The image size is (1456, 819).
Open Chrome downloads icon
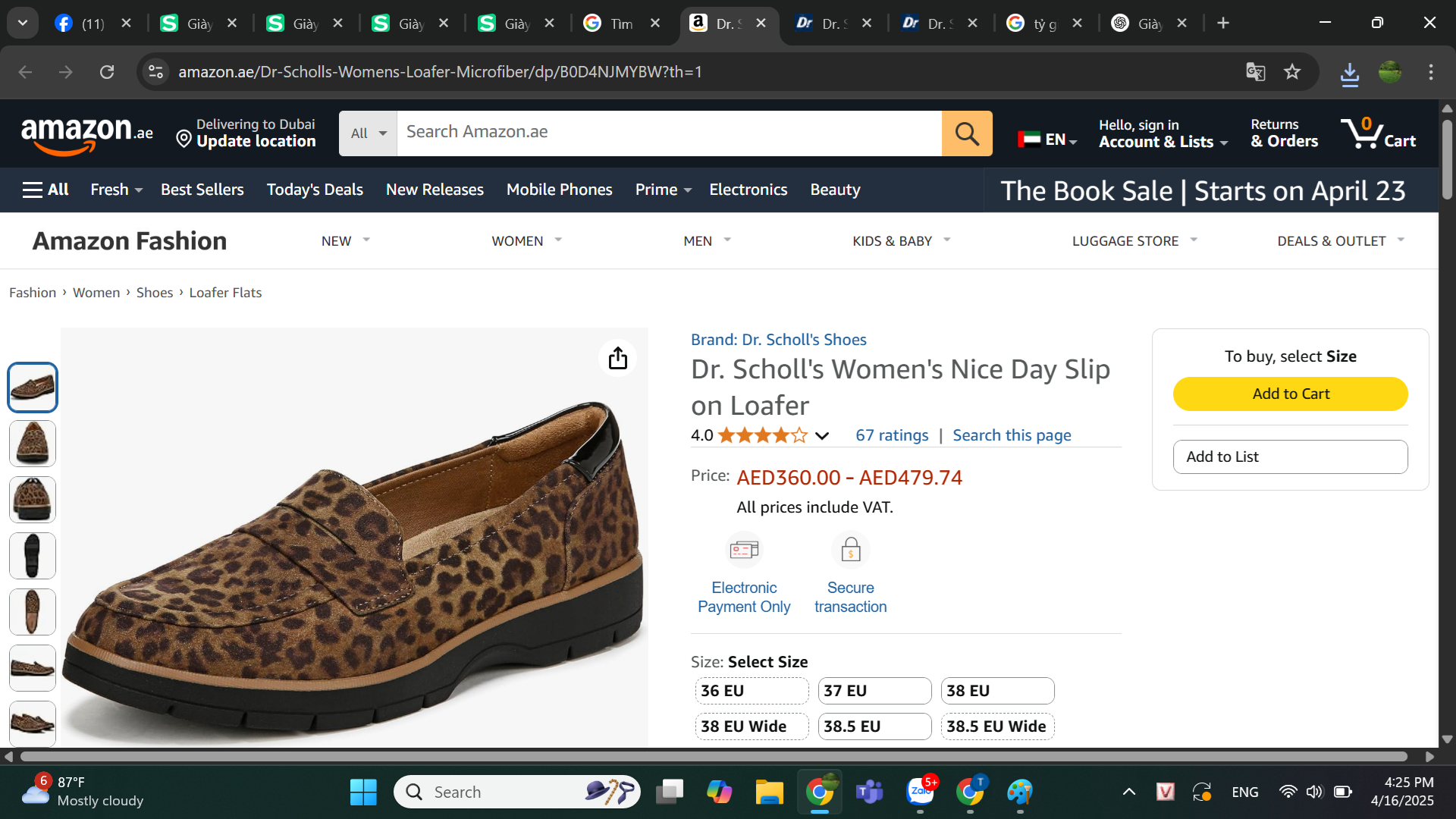click(1350, 74)
